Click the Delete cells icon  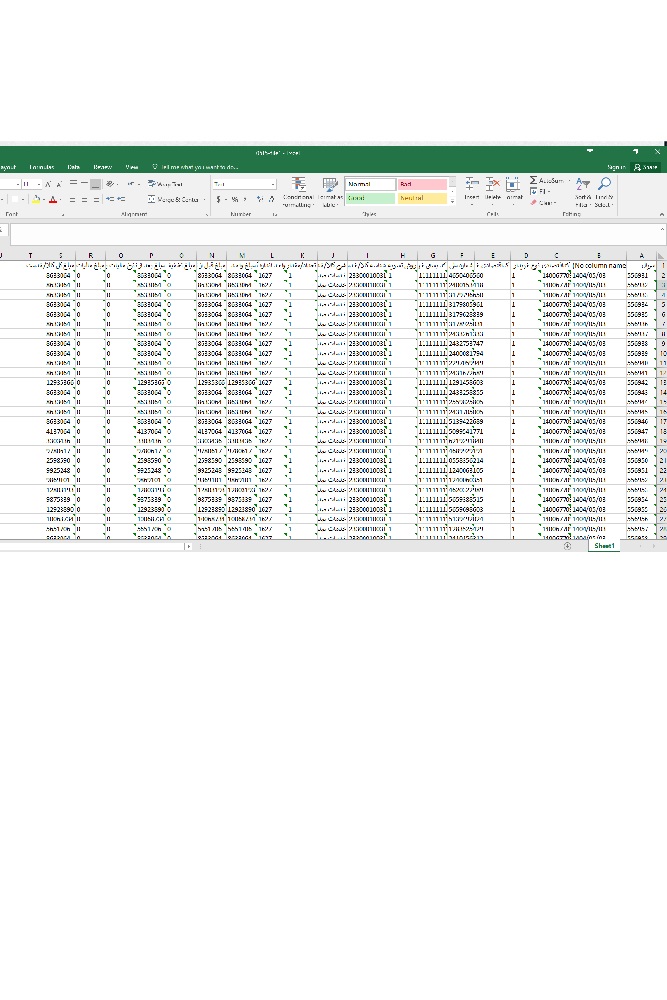point(493,188)
